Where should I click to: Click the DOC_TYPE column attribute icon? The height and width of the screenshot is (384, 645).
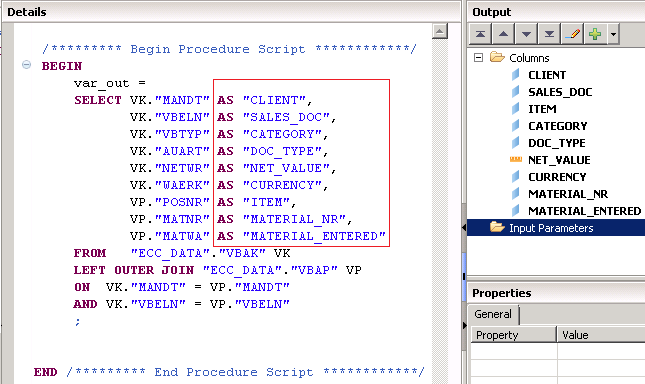click(515, 143)
